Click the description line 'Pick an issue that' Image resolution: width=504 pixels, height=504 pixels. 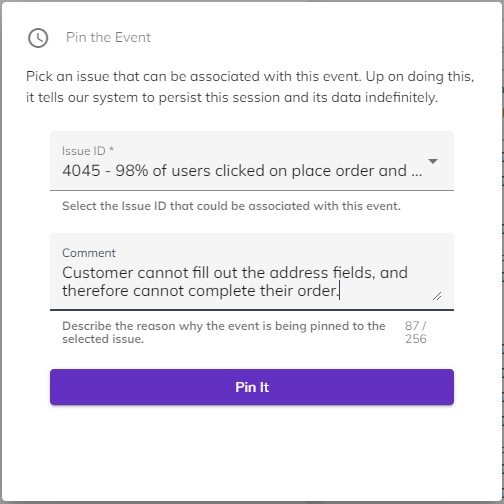(250, 76)
